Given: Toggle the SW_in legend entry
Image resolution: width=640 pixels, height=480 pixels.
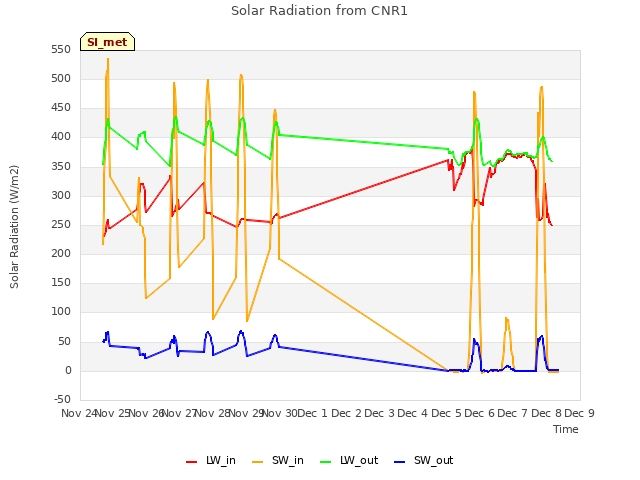Looking at the screenshot, I should [x=278, y=460].
